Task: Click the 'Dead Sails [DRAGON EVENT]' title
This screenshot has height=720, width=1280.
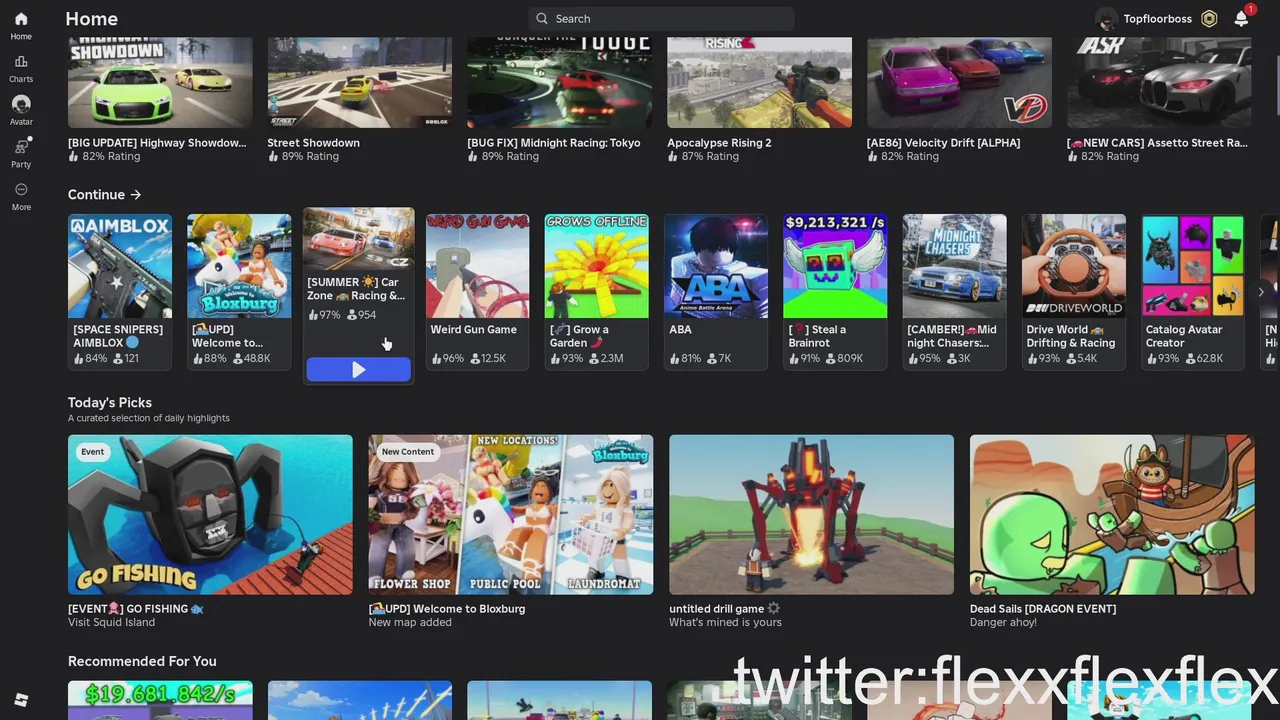Action: (x=1043, y=609)
